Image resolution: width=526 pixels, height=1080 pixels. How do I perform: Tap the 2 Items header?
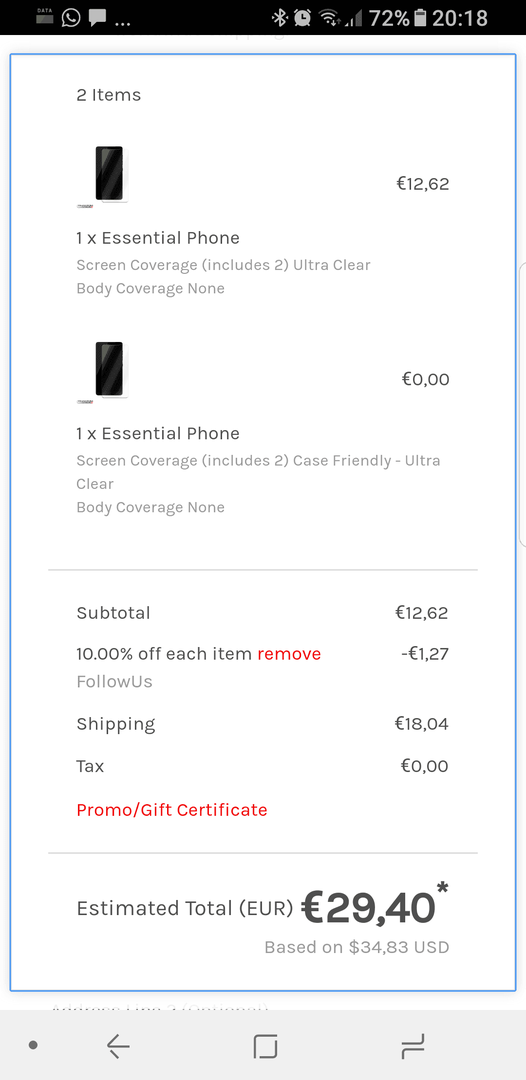[109, 95]
